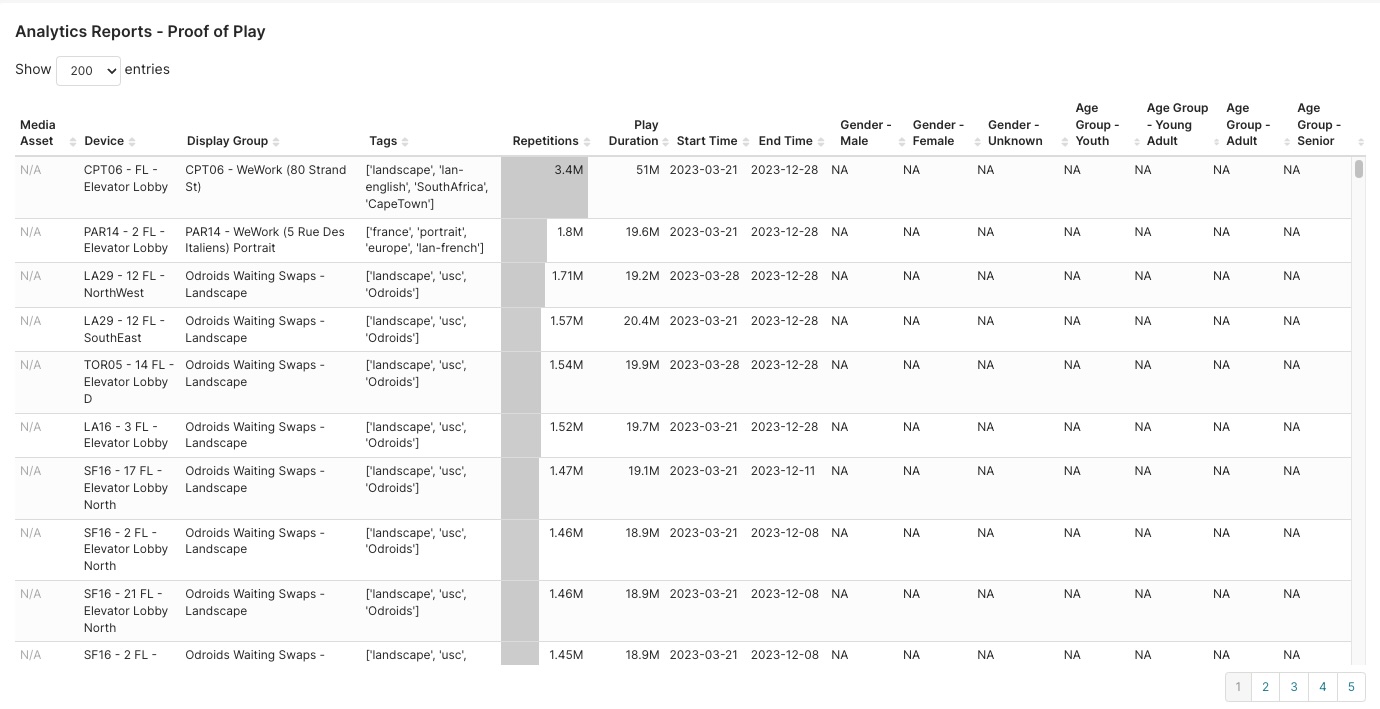Image resolution: width=1380 pixels, height=709 pixels.
Task: Click display group 'PAR14 - WeWork (5 Rue Des Italiens) Portrait'
Action: point(265,240)
